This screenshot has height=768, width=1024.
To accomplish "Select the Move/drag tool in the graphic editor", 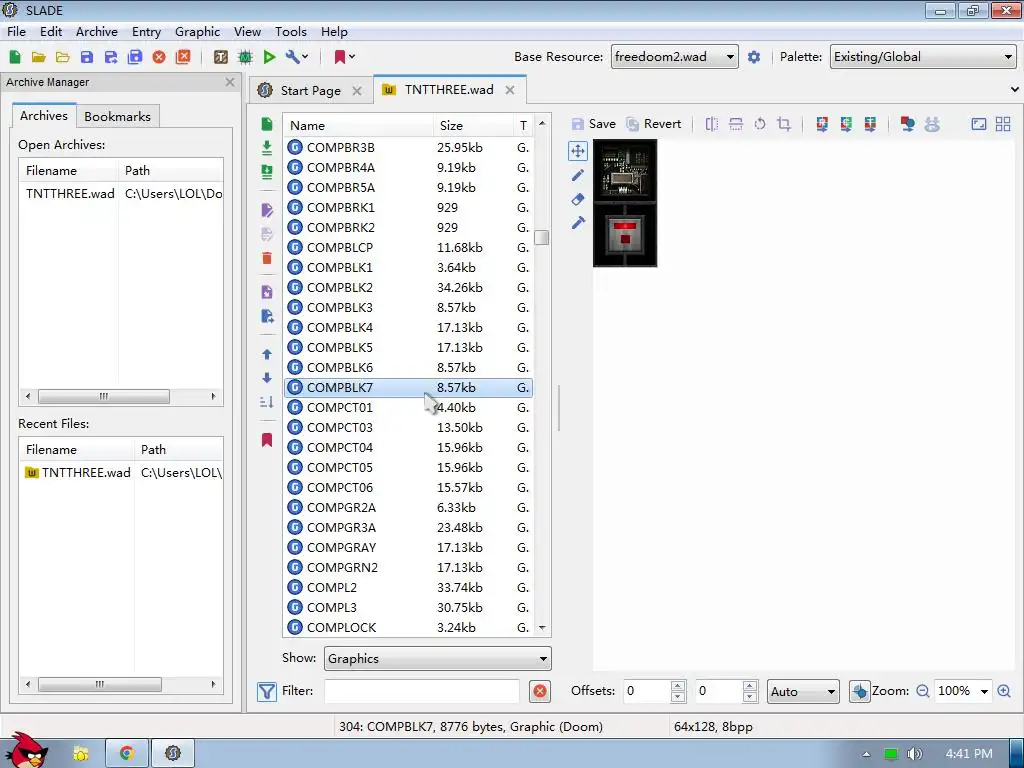I will click(577, 152).
